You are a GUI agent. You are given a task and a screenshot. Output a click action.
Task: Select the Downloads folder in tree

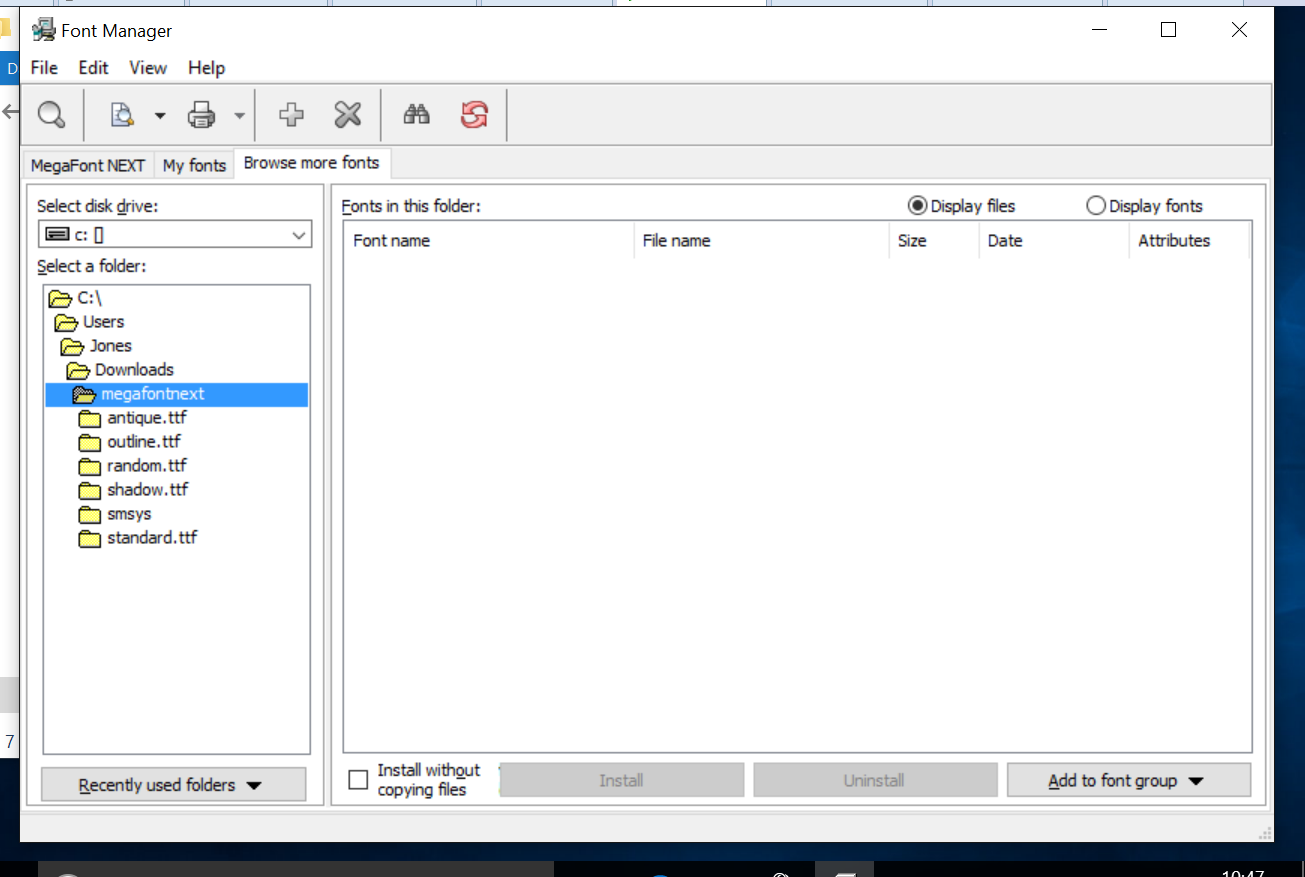tap(134, 370)
